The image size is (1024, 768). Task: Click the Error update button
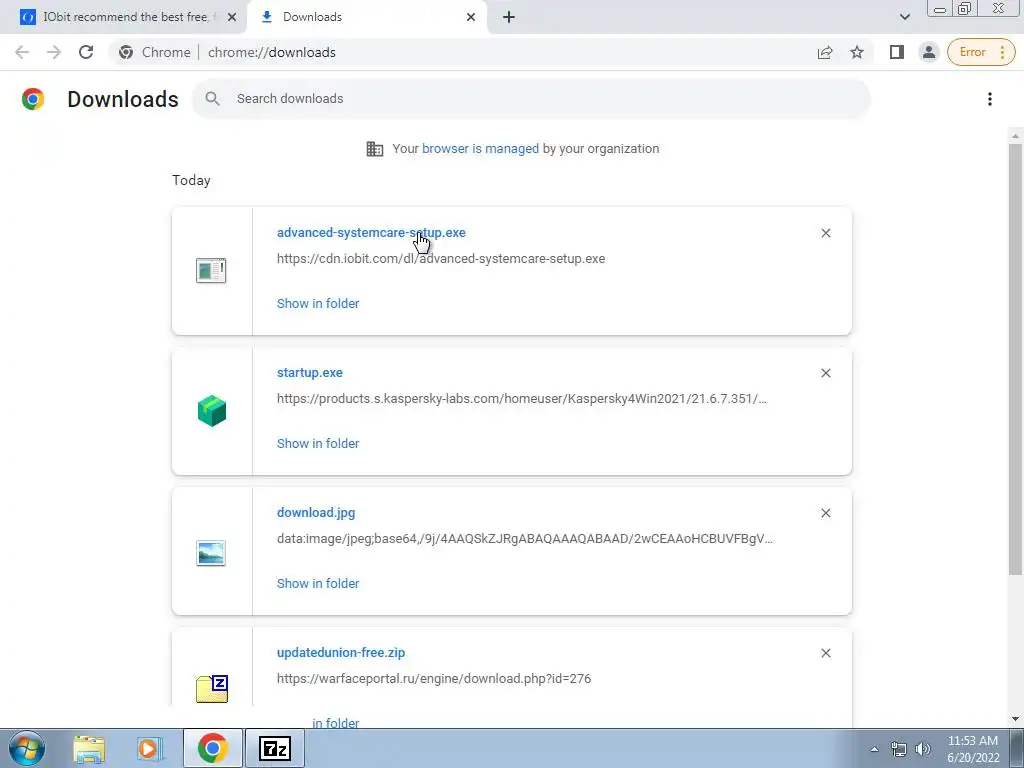click(981, 52)
